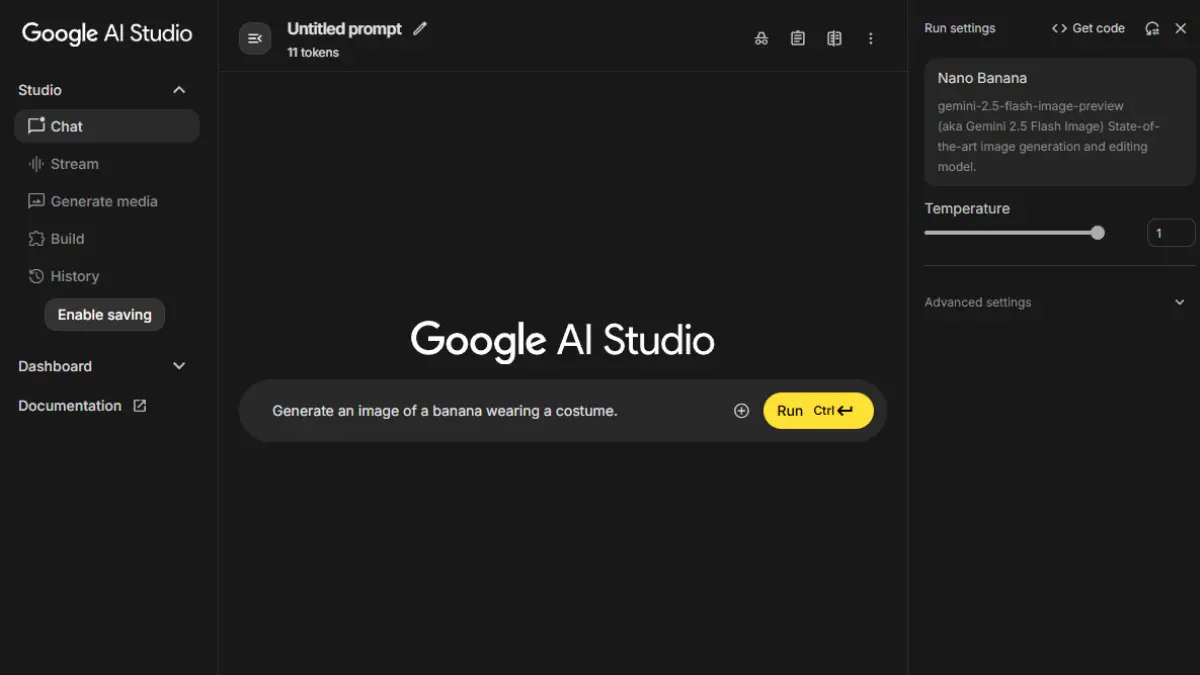Click the Temperature value input field
The width and height of the screenshot is (1200, 675).
click(1170, 233)
